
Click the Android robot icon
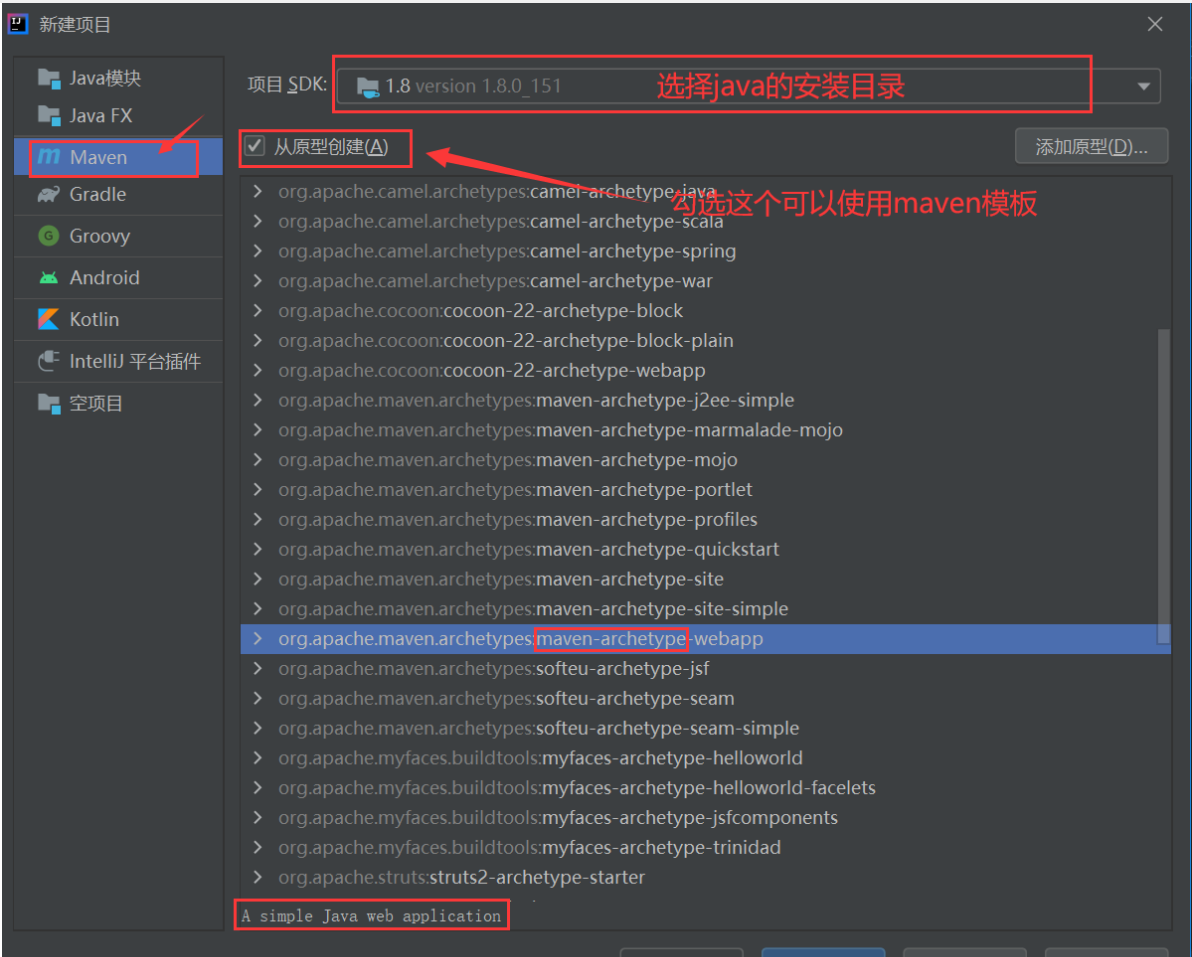49,277
